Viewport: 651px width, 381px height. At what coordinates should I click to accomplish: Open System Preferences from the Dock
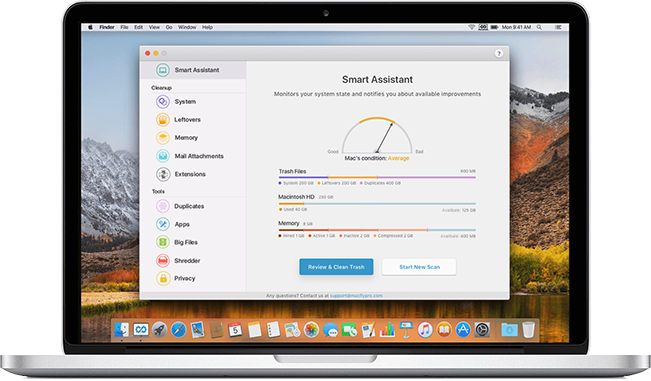pos(482,330)
